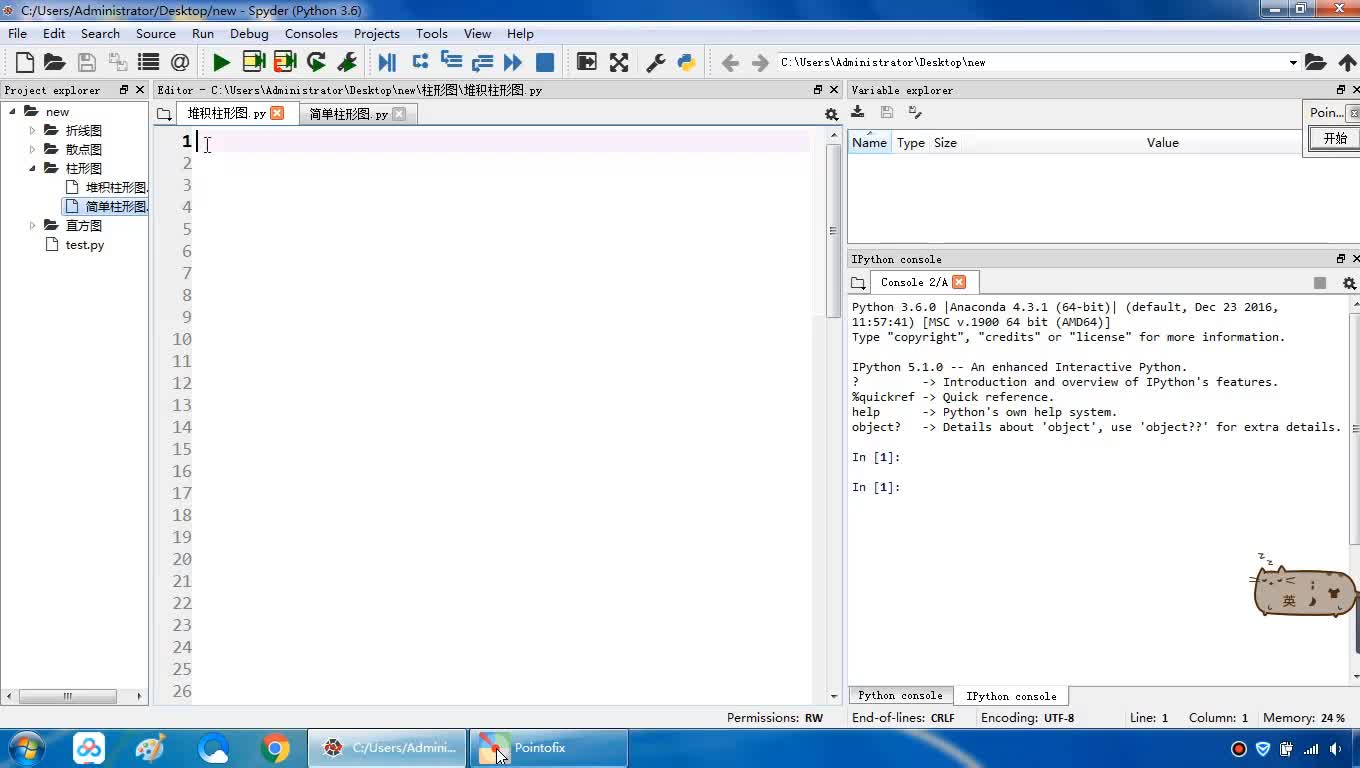Run the file with the green play icon
Screen dimensions: 1360x768
pyautogui.click(x=221, y=62)
